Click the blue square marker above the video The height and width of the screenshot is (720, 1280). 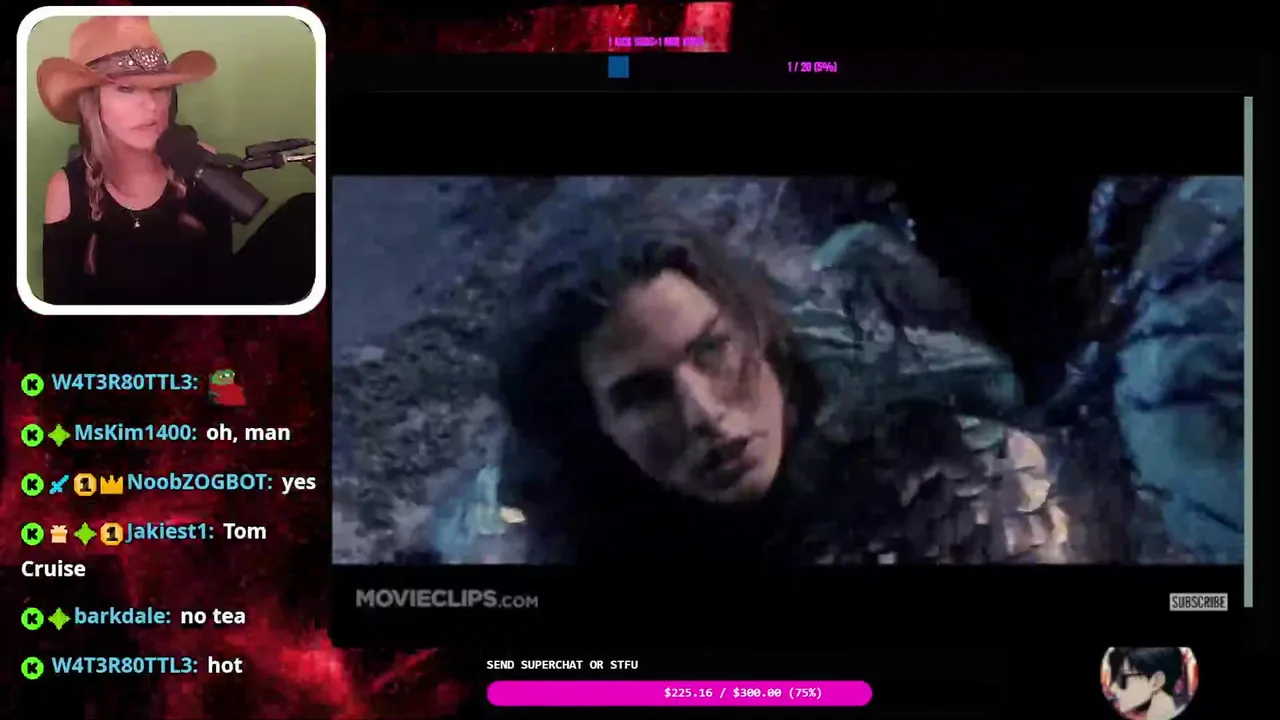click(x=618, y=67)
